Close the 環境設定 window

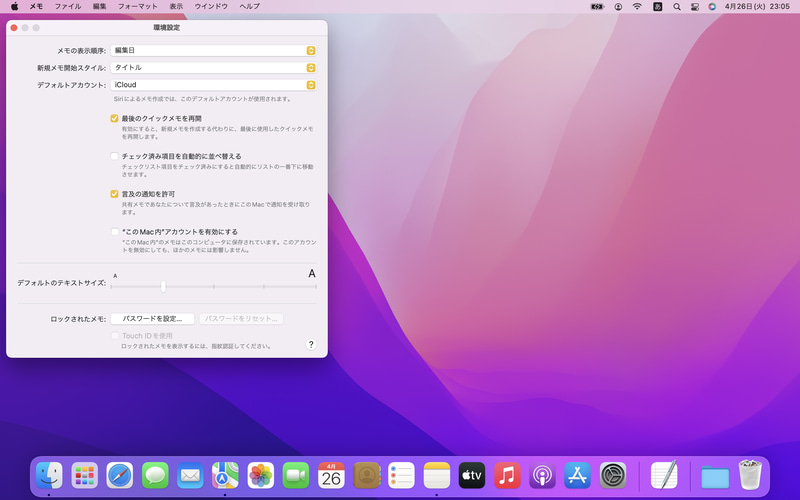[x=14, y=28]
